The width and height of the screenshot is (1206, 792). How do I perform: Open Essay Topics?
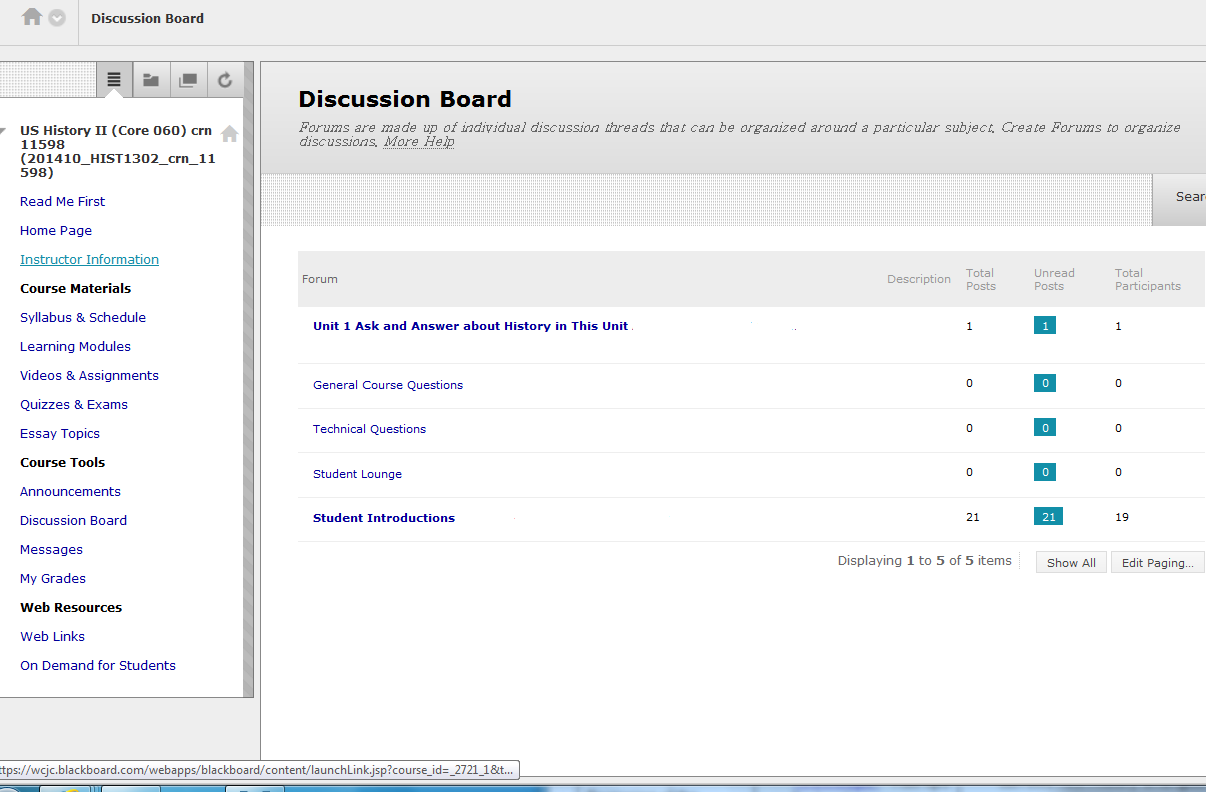[60, 433]
